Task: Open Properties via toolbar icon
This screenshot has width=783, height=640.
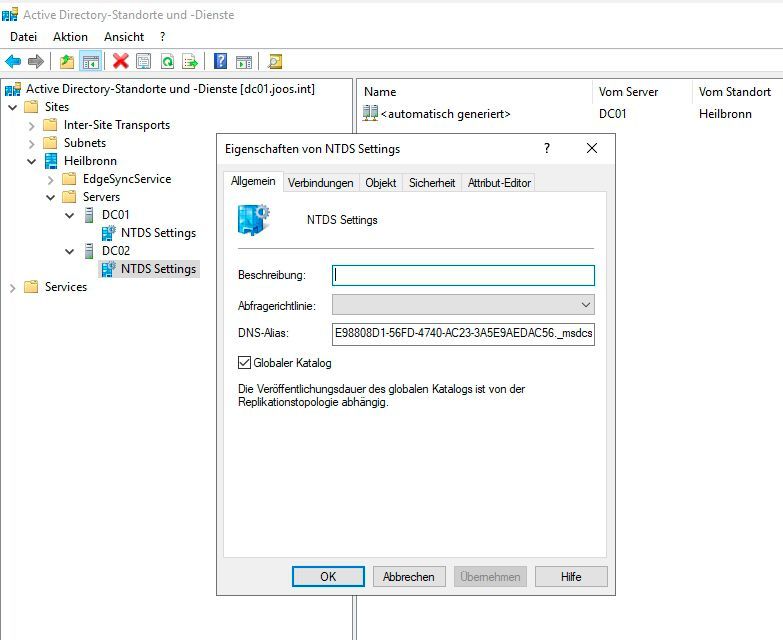Action: click(143, 62)
